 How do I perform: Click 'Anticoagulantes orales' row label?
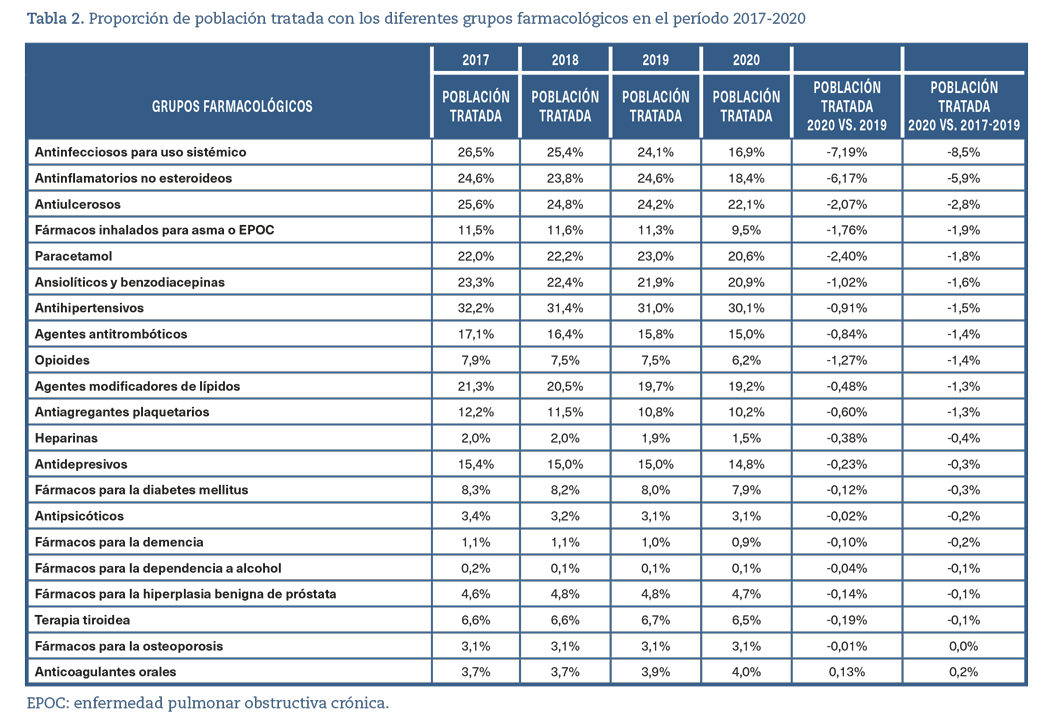[105, 672]
